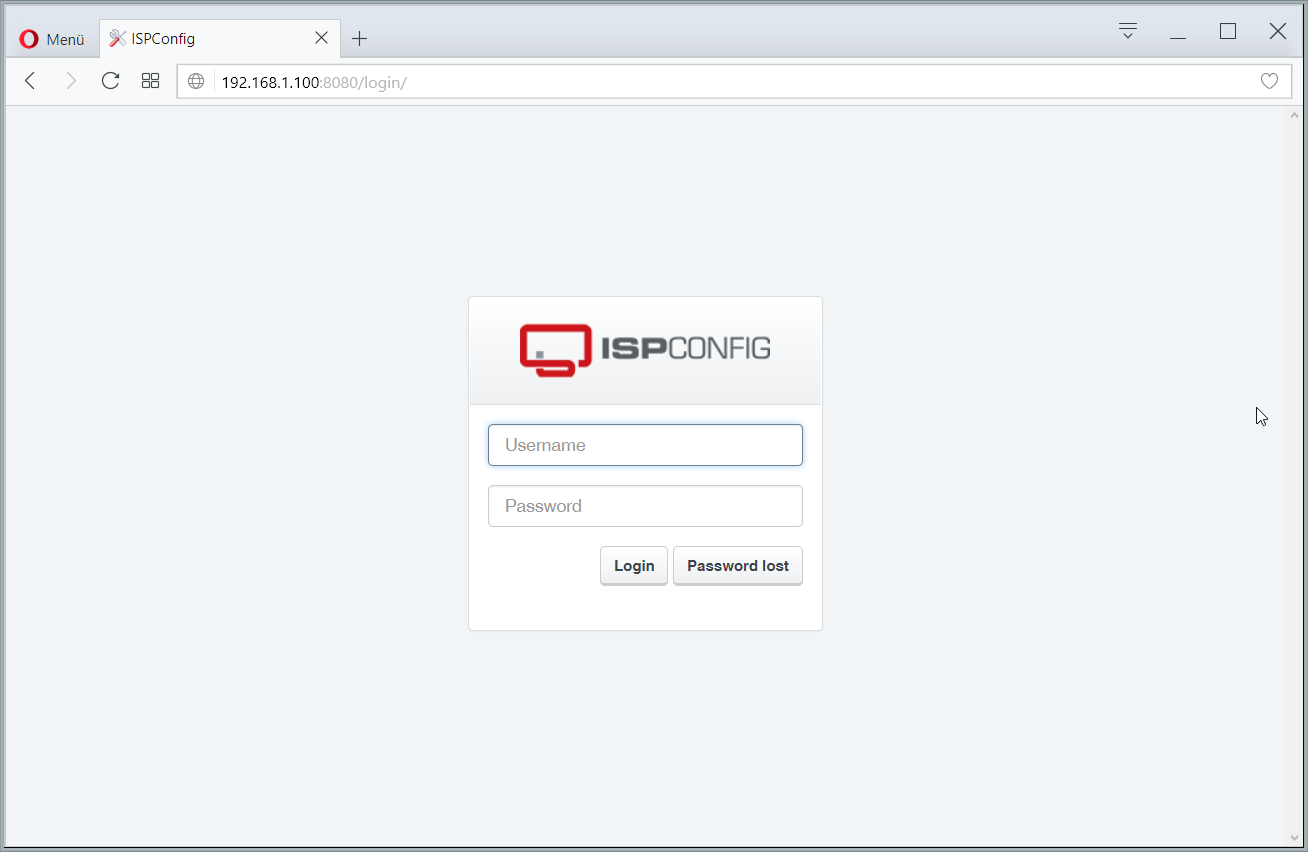Click the Login button

coord(634,566)
